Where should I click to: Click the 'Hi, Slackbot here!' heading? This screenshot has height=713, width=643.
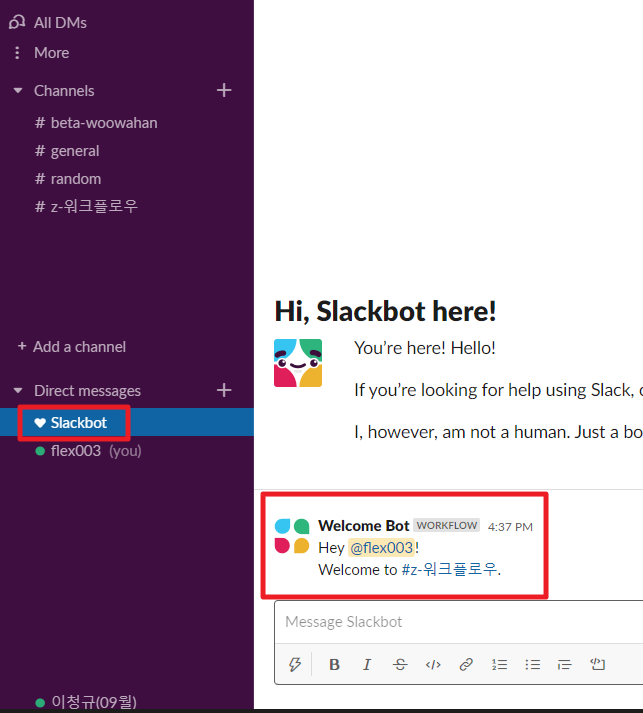[385, 311]
